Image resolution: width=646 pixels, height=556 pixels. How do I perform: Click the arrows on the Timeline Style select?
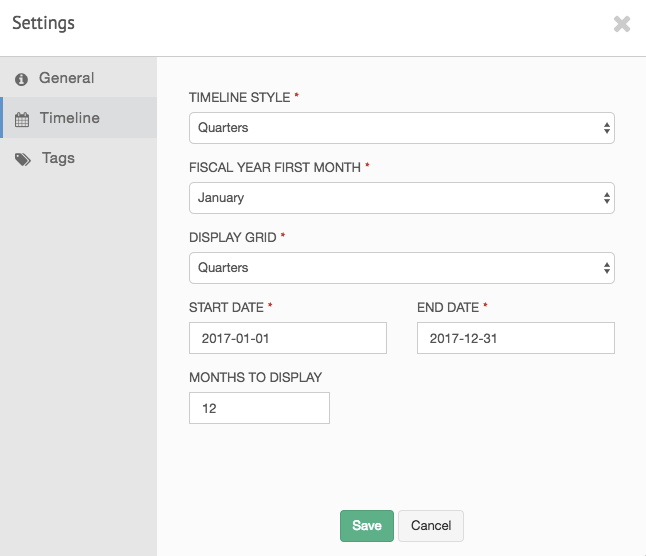pos(607,128)
